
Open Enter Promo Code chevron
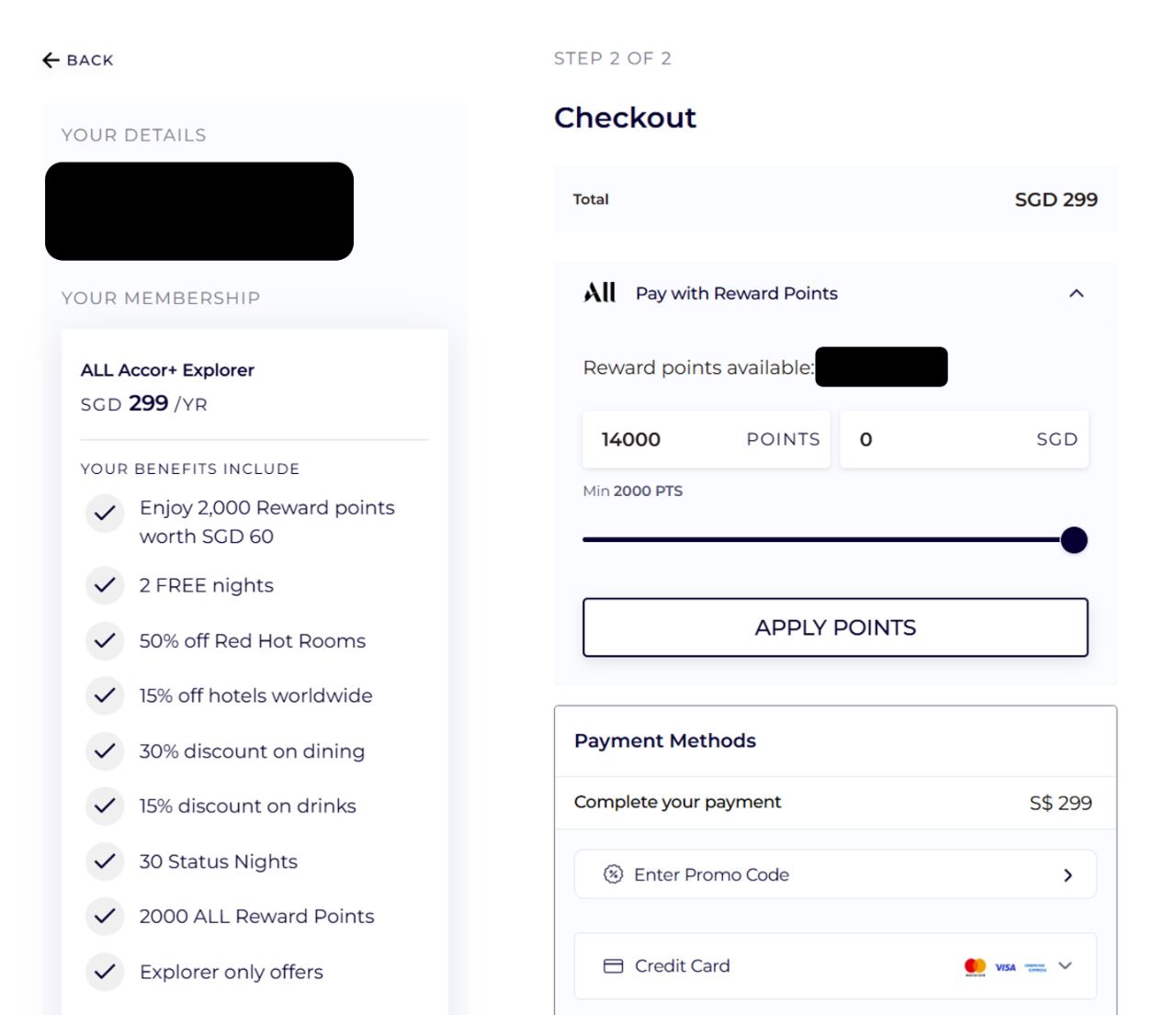coord(1068,875)
